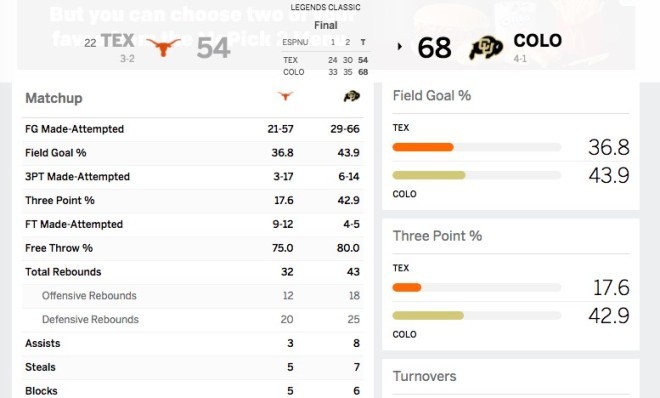Click the Colorado gold Field Goal % bar
660x398 pixels.
(x=428, y=175)
